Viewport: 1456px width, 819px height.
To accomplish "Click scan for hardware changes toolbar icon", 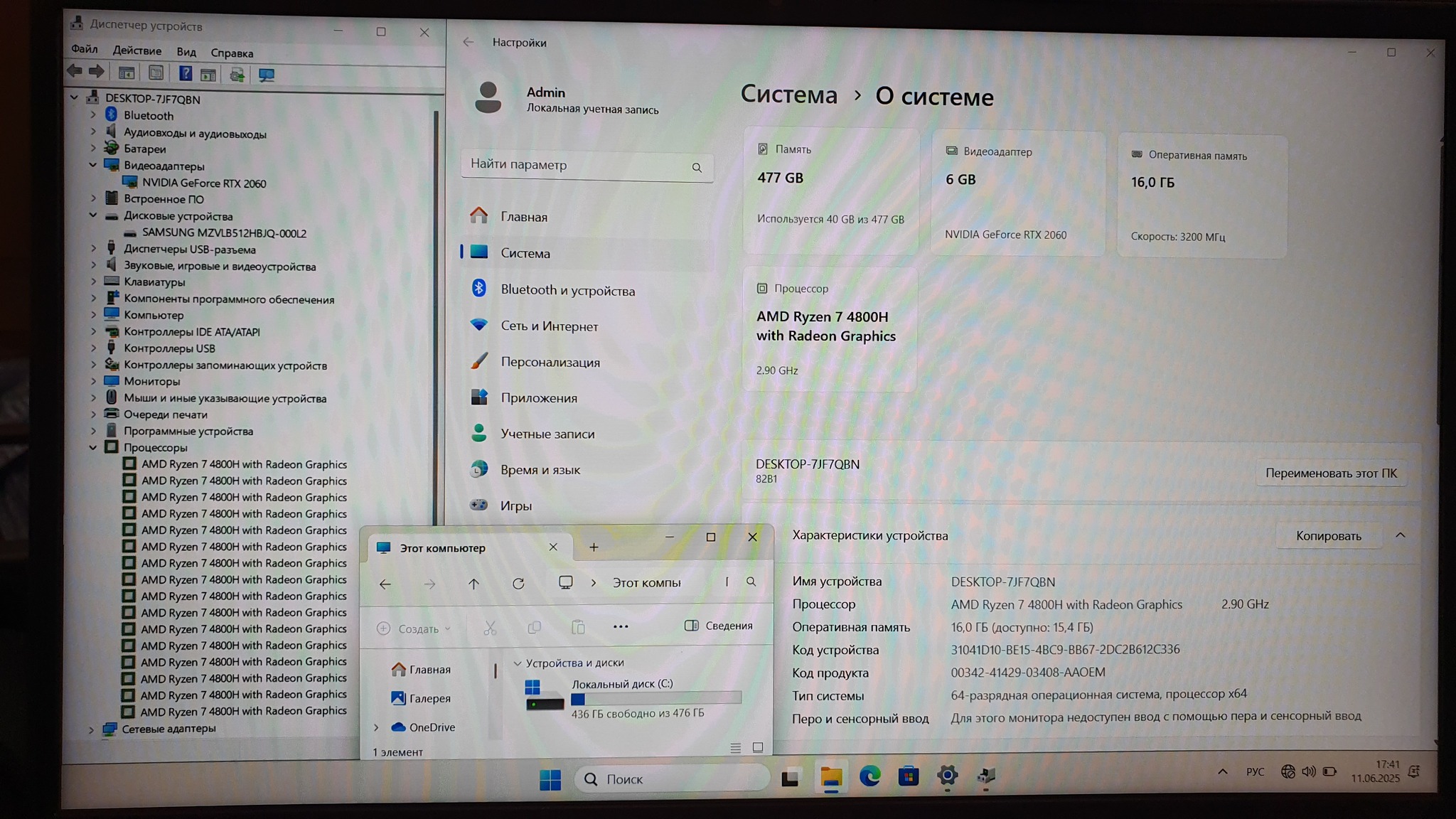I will click(x=267, y=75).
